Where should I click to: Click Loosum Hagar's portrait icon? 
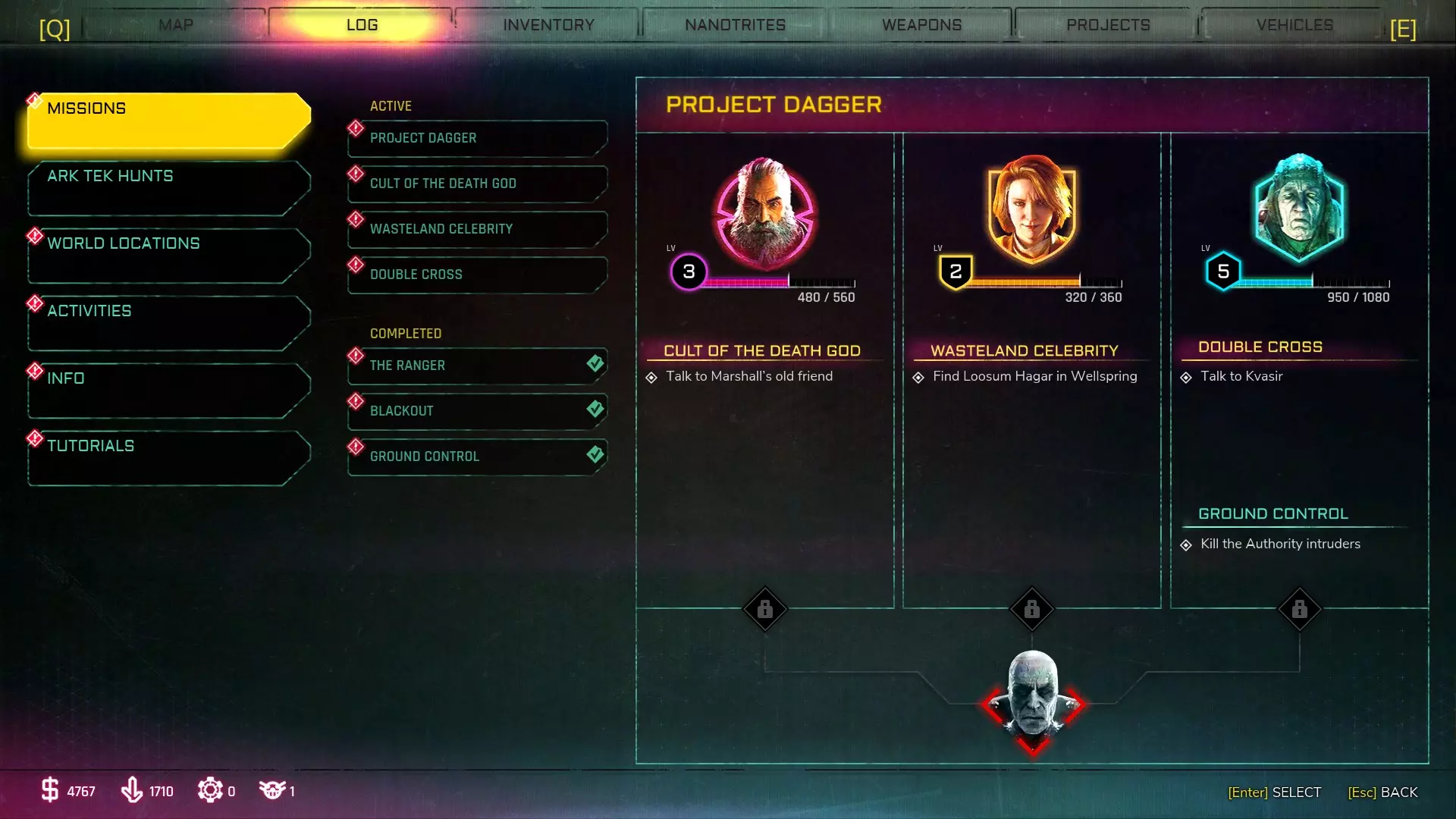click(1031, 210)
